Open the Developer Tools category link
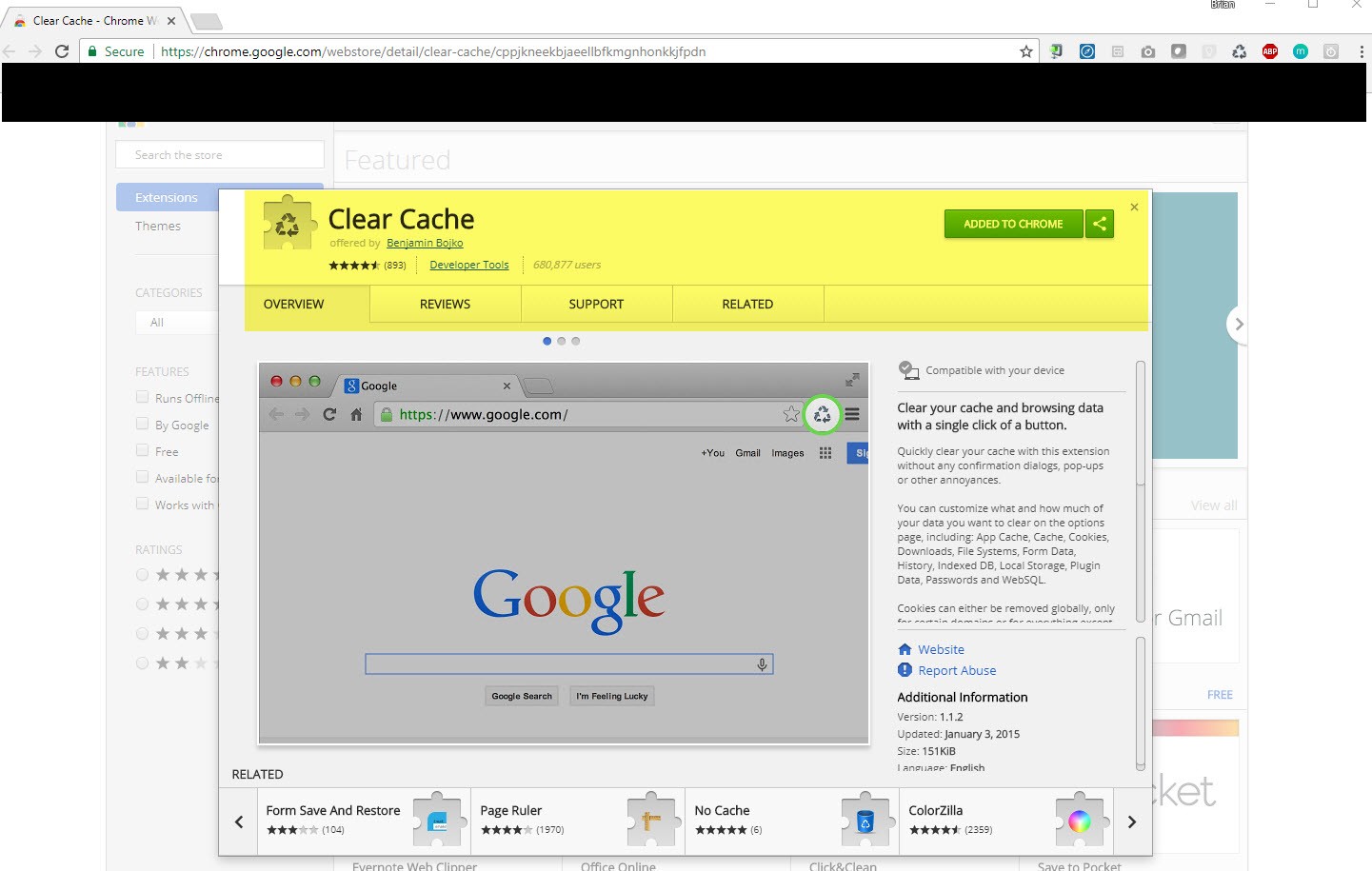The height and width of the screenshot is (871, 1372). point(469,265)
